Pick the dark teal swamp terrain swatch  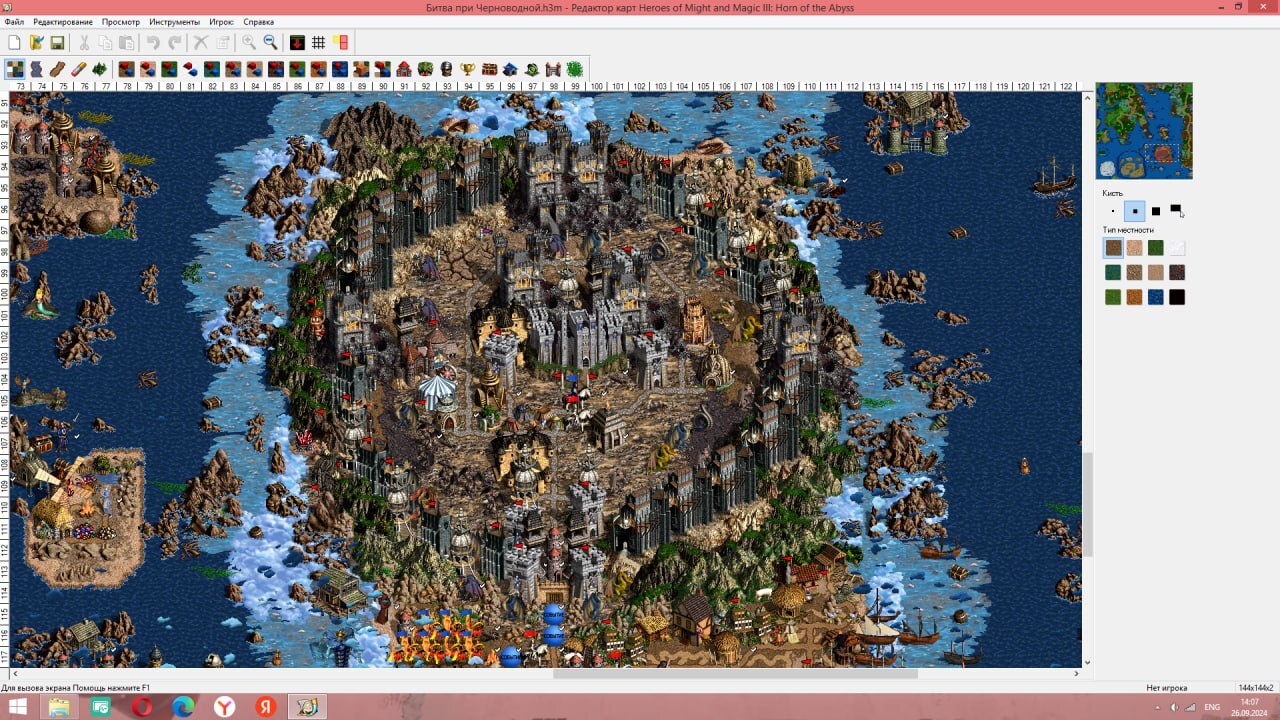[1113, 272]
